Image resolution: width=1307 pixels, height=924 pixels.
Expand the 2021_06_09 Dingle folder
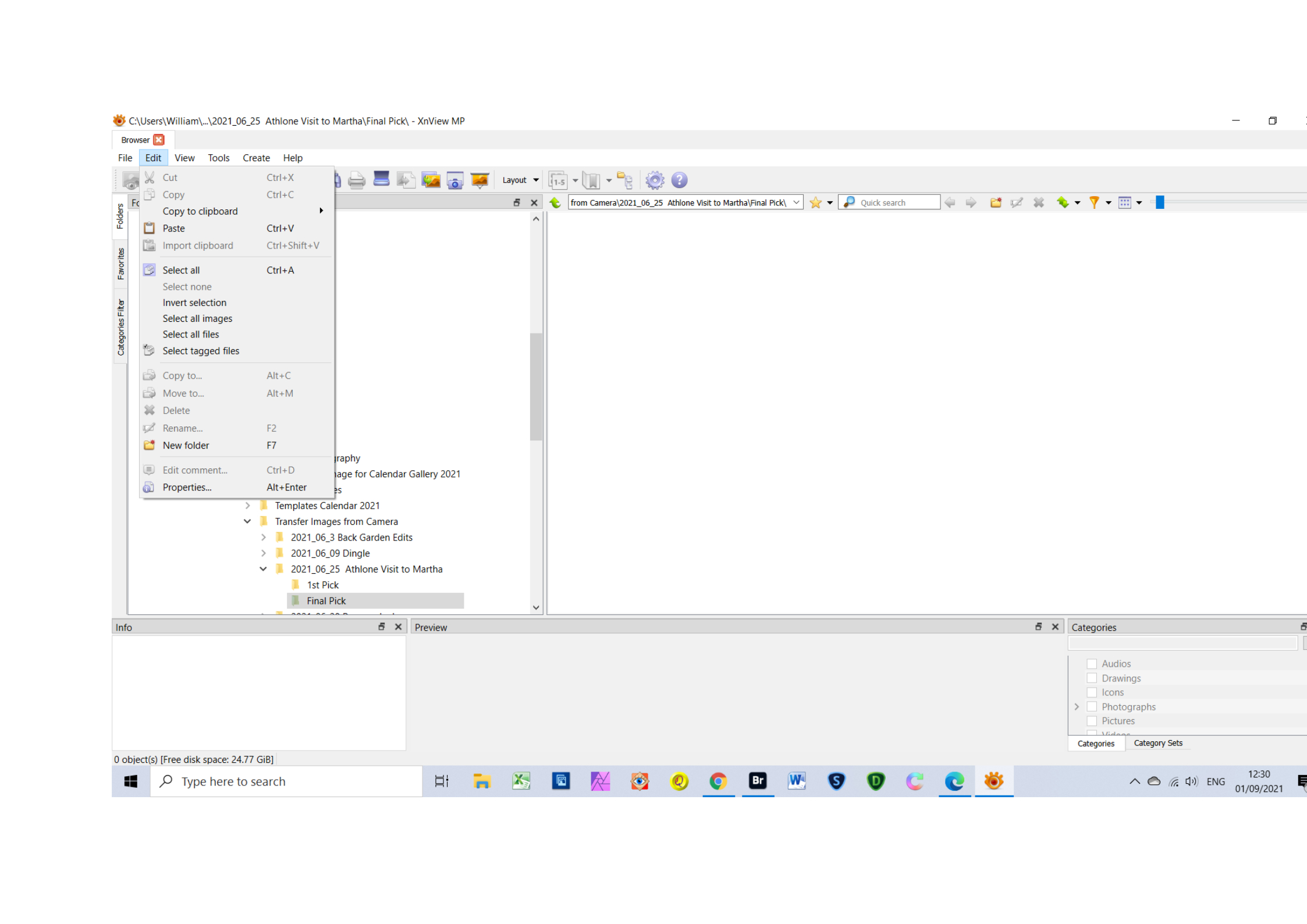pyautogui.click(x=263, y=553)
